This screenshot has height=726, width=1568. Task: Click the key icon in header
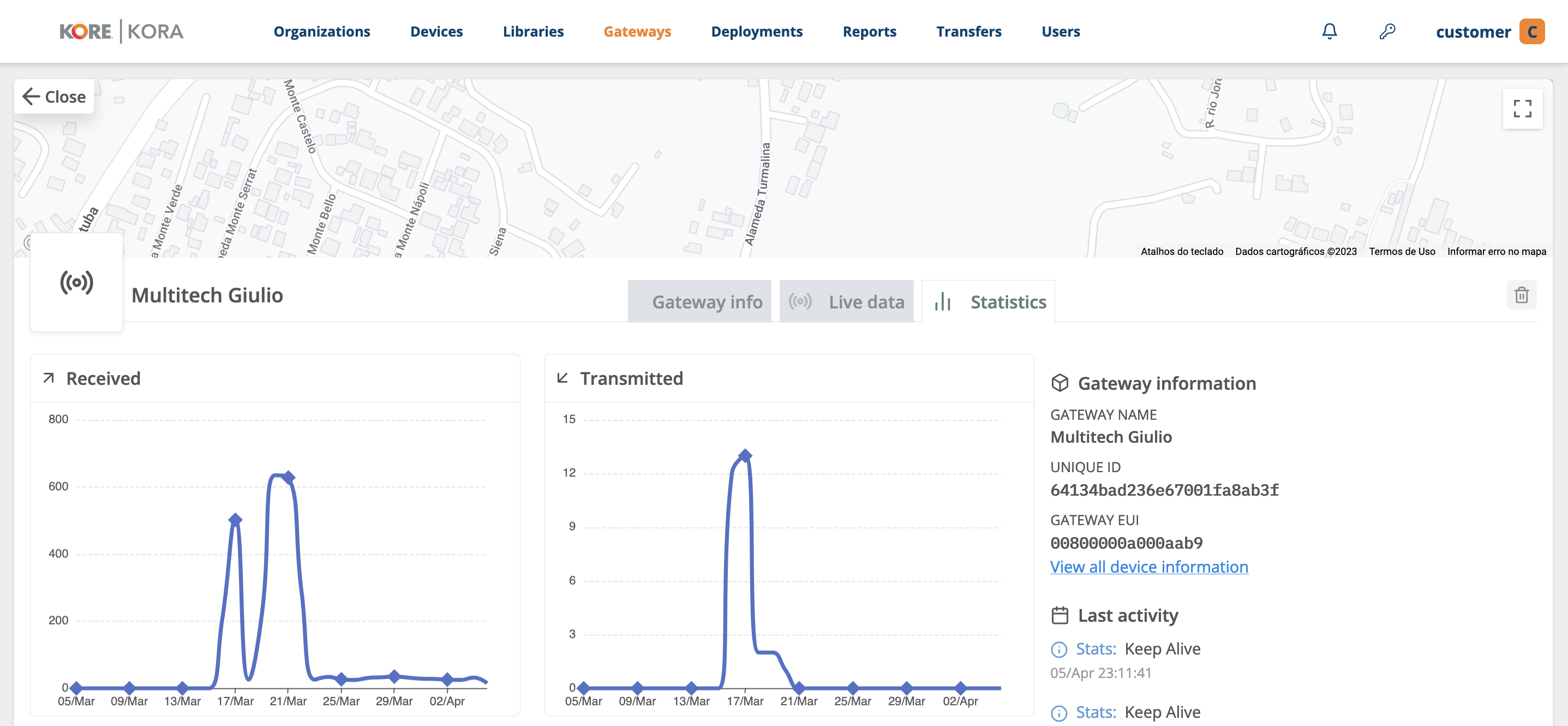click(1387, 32)
